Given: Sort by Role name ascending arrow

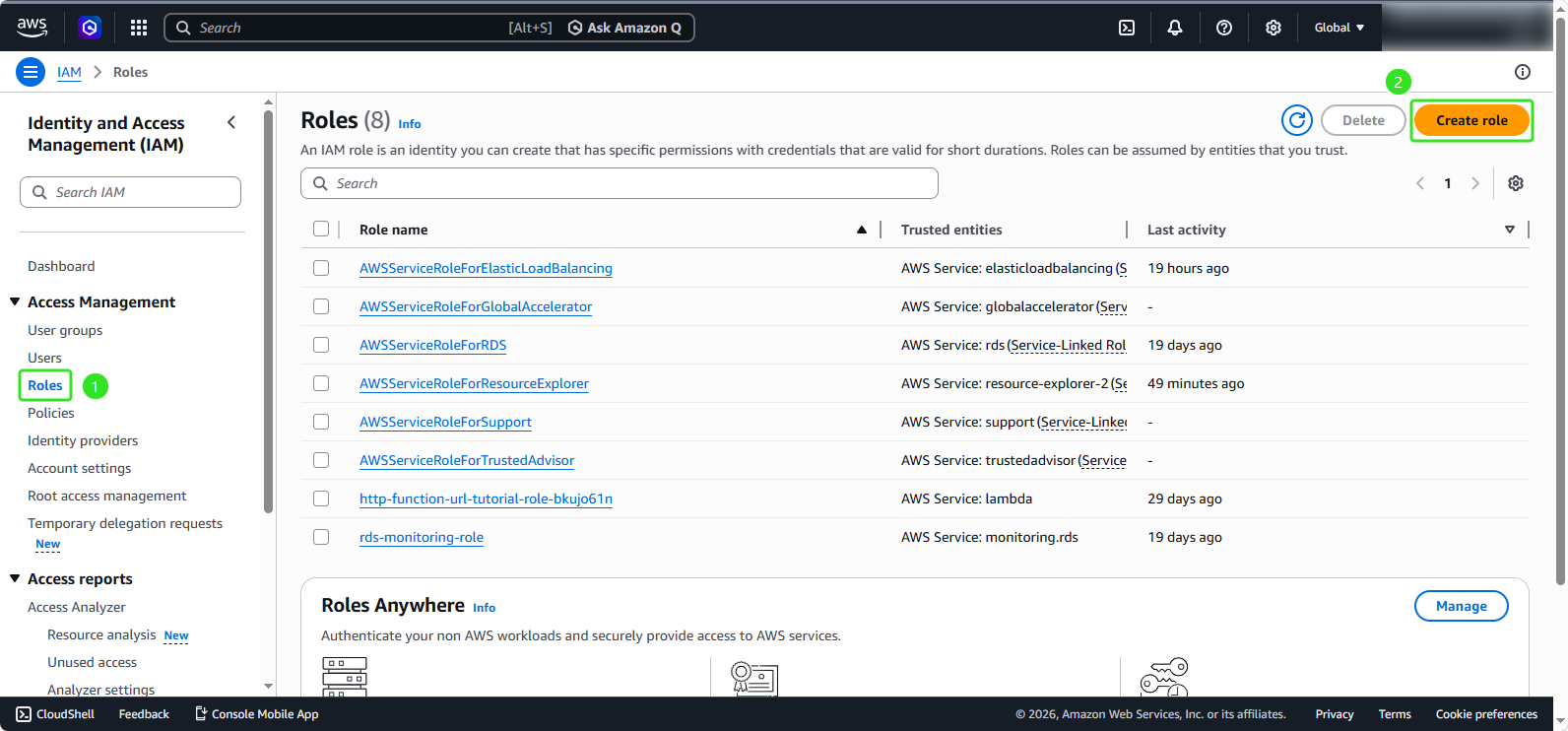Looking at the screenshot, I should [x=862, y=230].
